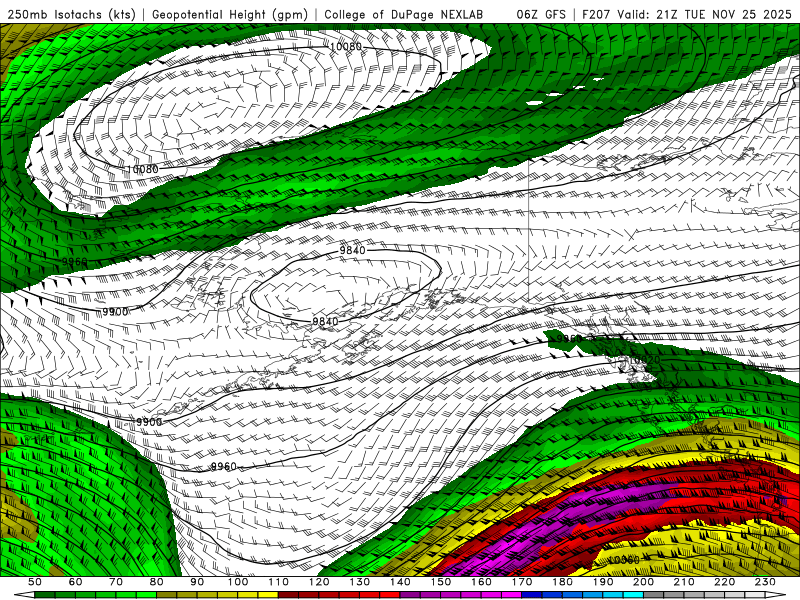The image size is (800, 600).
Task: Click the 230 value on the color scale
Action: click(765, 582)
